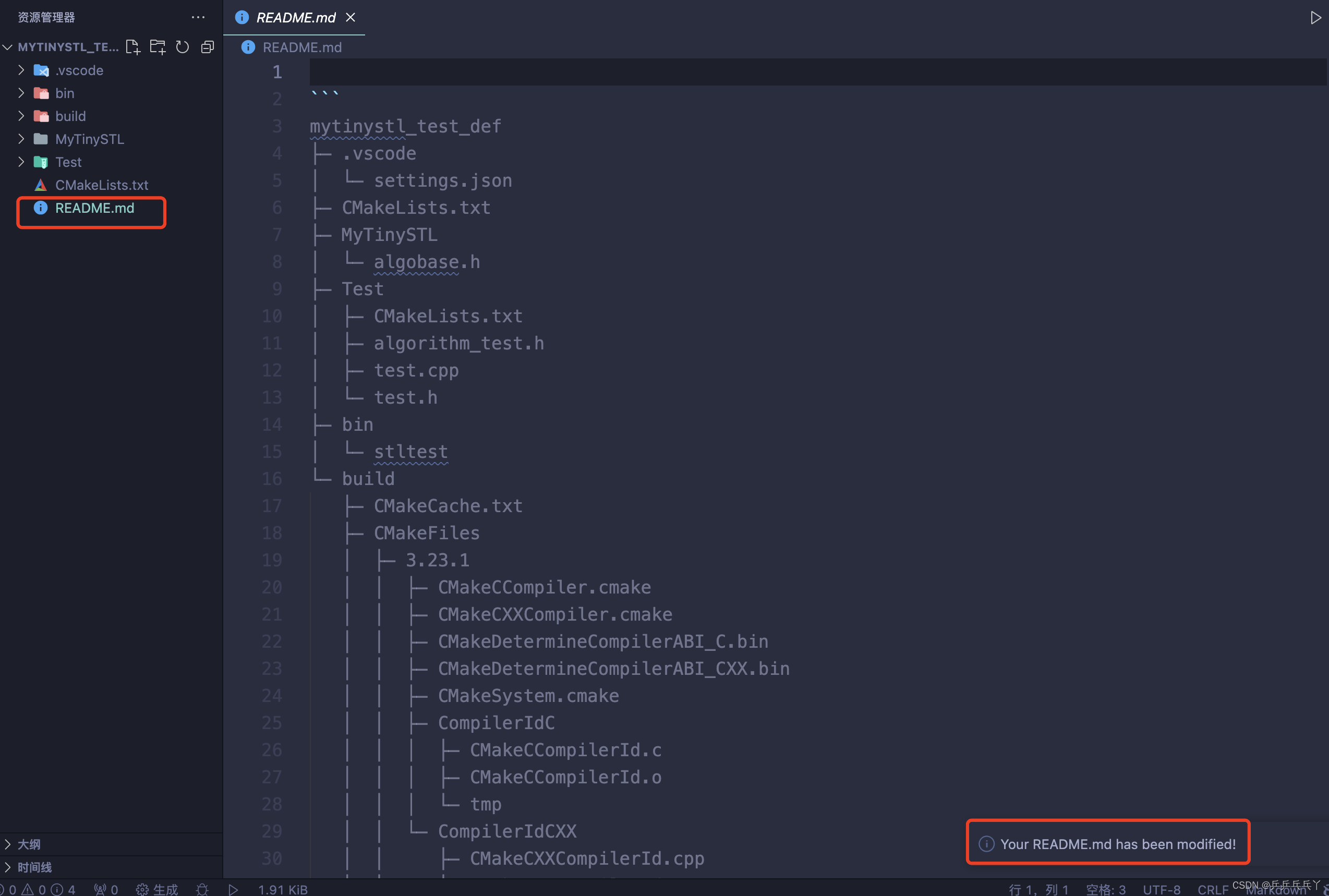The height and width of the screenshot is (896, 1329).
Task: Click the README.md breadcrumb item
Action: pos(301,47)
